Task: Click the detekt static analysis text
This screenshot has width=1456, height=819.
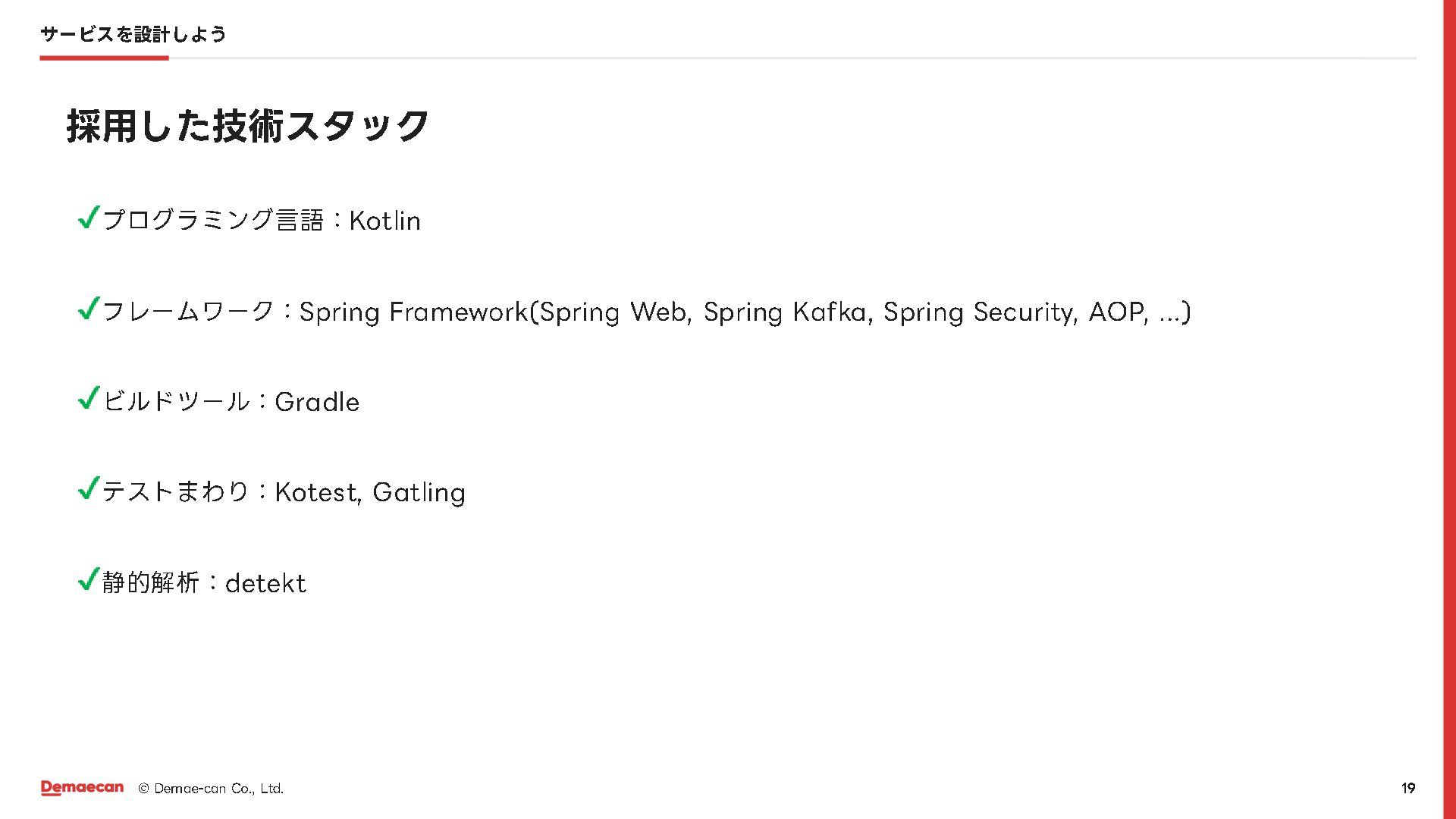Action: click(x=265, y=583)
